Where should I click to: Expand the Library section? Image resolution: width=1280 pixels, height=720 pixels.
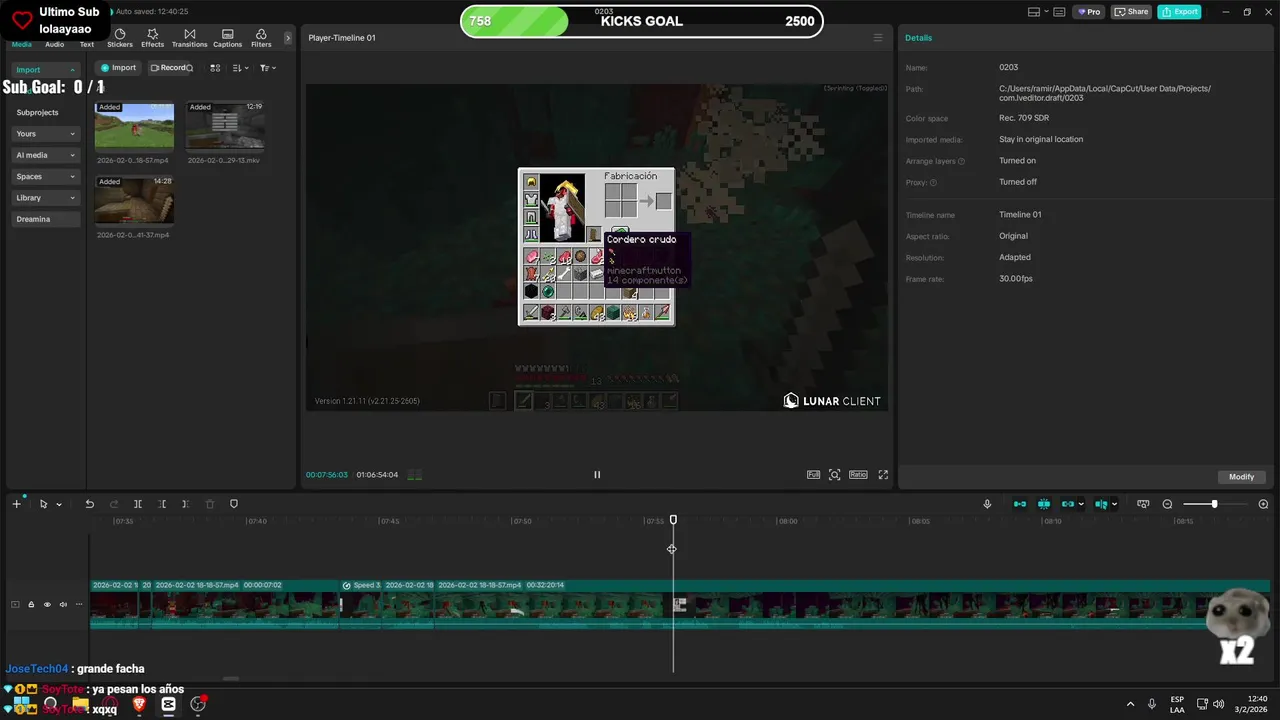(x=46, y=198)
